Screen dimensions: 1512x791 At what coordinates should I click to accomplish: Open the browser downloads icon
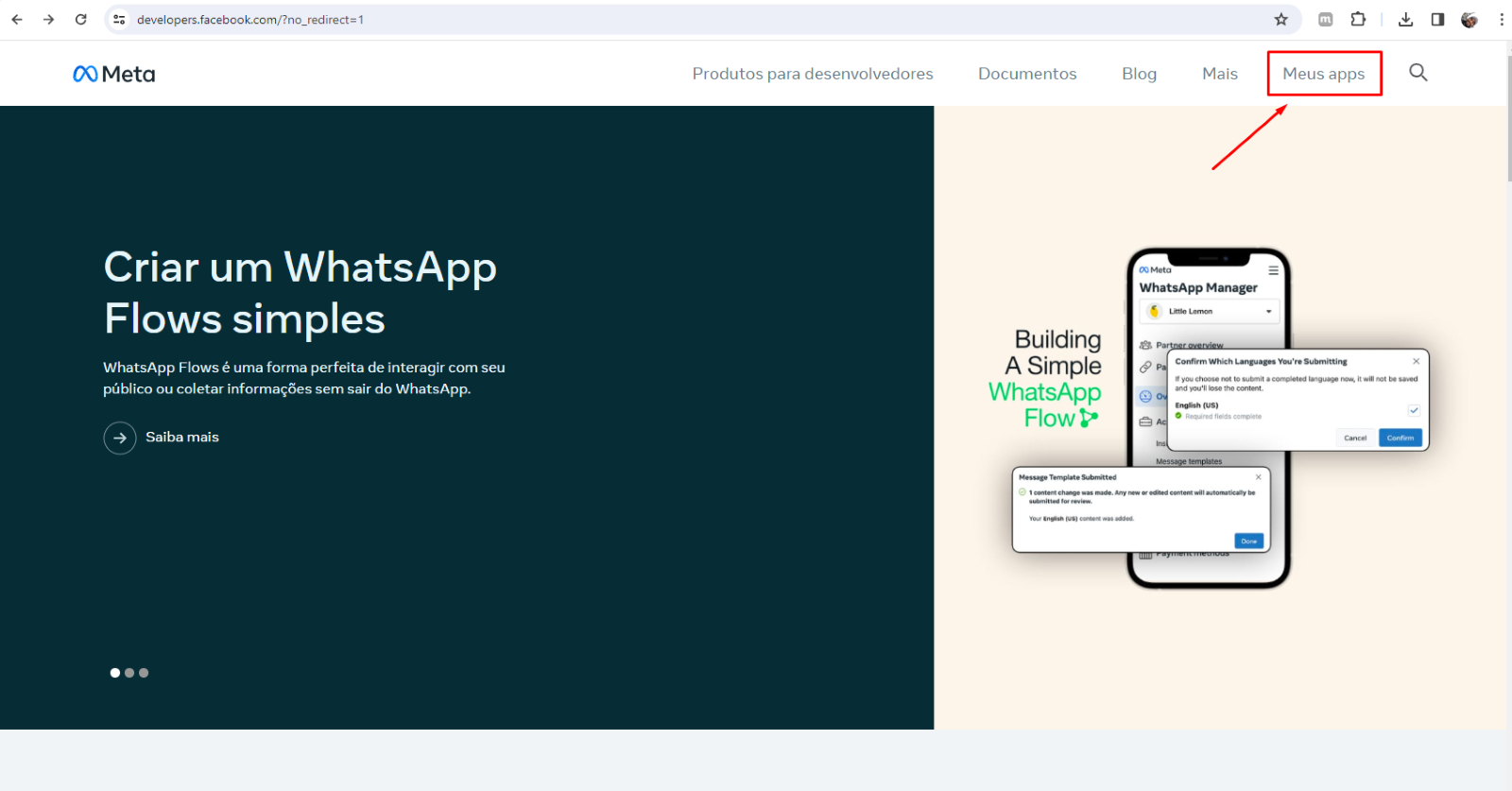(1405, 19)
